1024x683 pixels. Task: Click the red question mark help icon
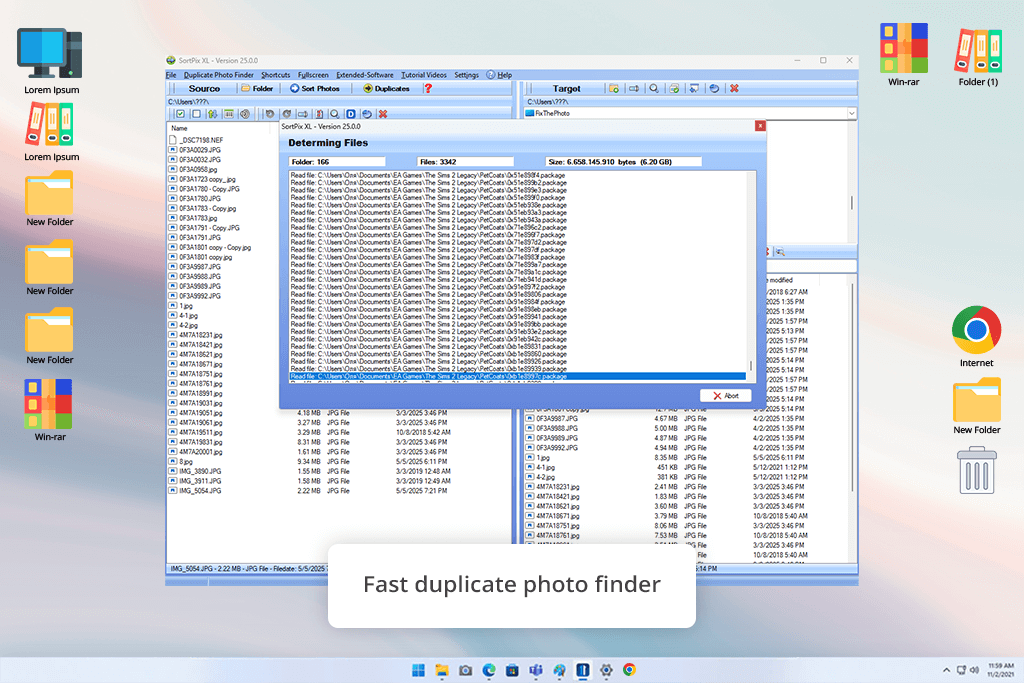click(x=428, y=88)
